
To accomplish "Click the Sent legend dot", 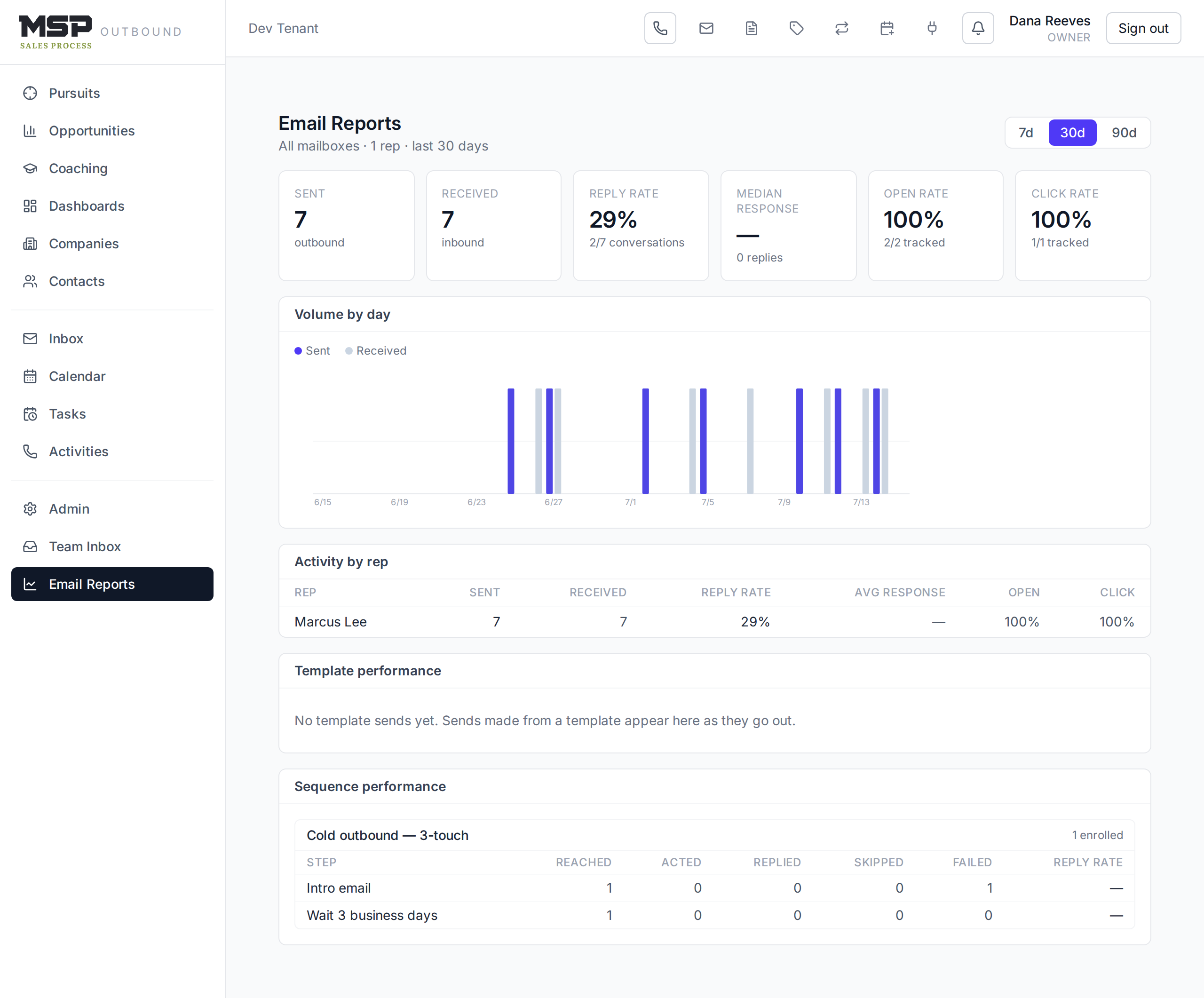I will coord(298,351).
